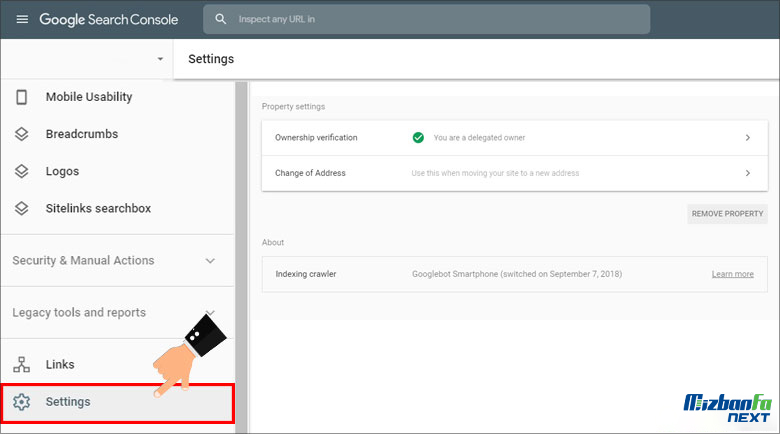Click the sidebar vertical scrollbar

(x=241, y=250)
